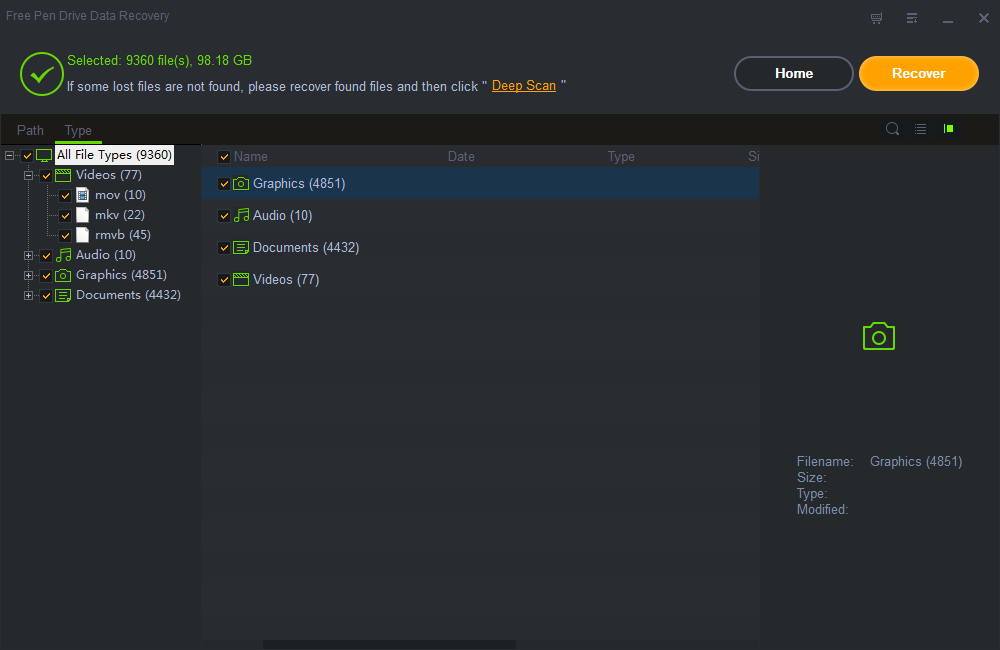Screen dimensions: 1000x650
Task: Collapse the Videos tree node
Action: point(29,175)
